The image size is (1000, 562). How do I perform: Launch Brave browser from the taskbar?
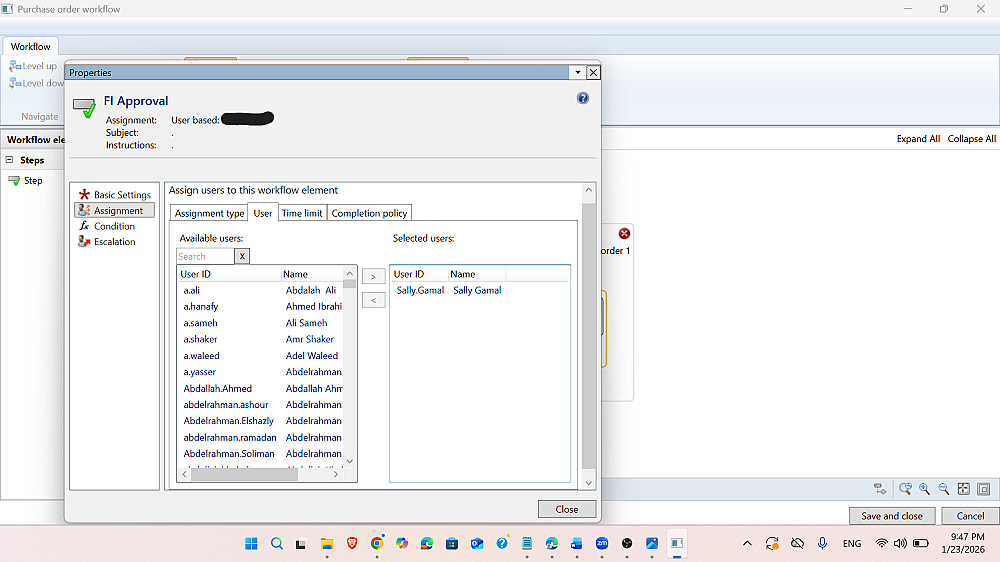point(352,544)
